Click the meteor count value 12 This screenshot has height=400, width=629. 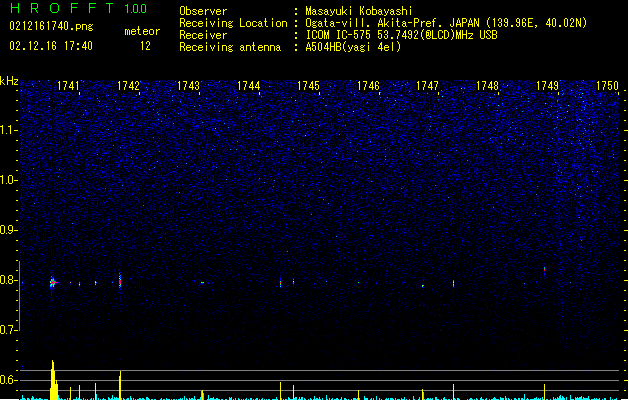tap(145, 46)
